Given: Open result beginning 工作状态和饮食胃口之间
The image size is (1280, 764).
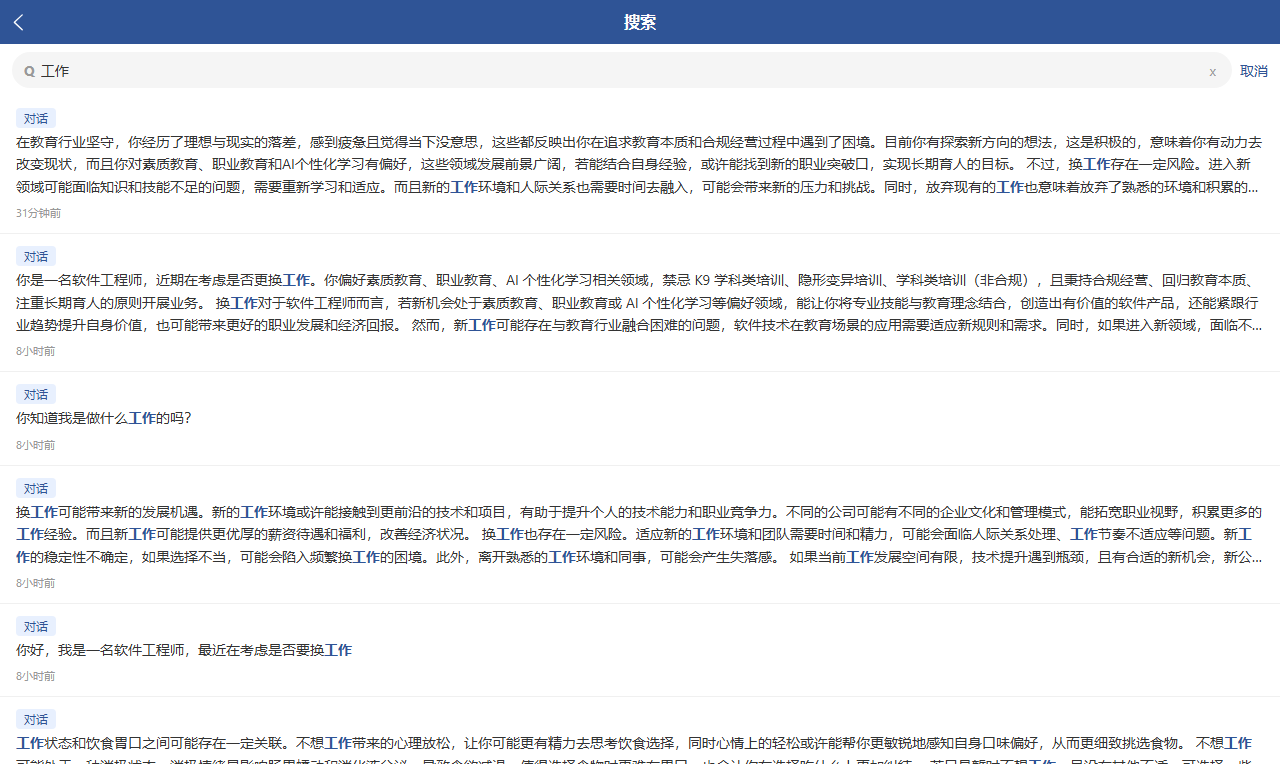Looking at the screenshot, I should point(640,732).
